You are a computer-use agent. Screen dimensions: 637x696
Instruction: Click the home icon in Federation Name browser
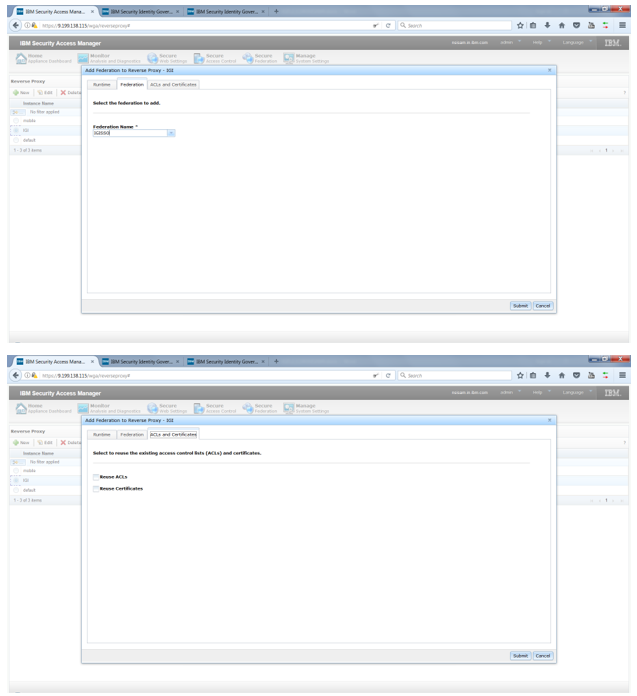pos(562,25)
